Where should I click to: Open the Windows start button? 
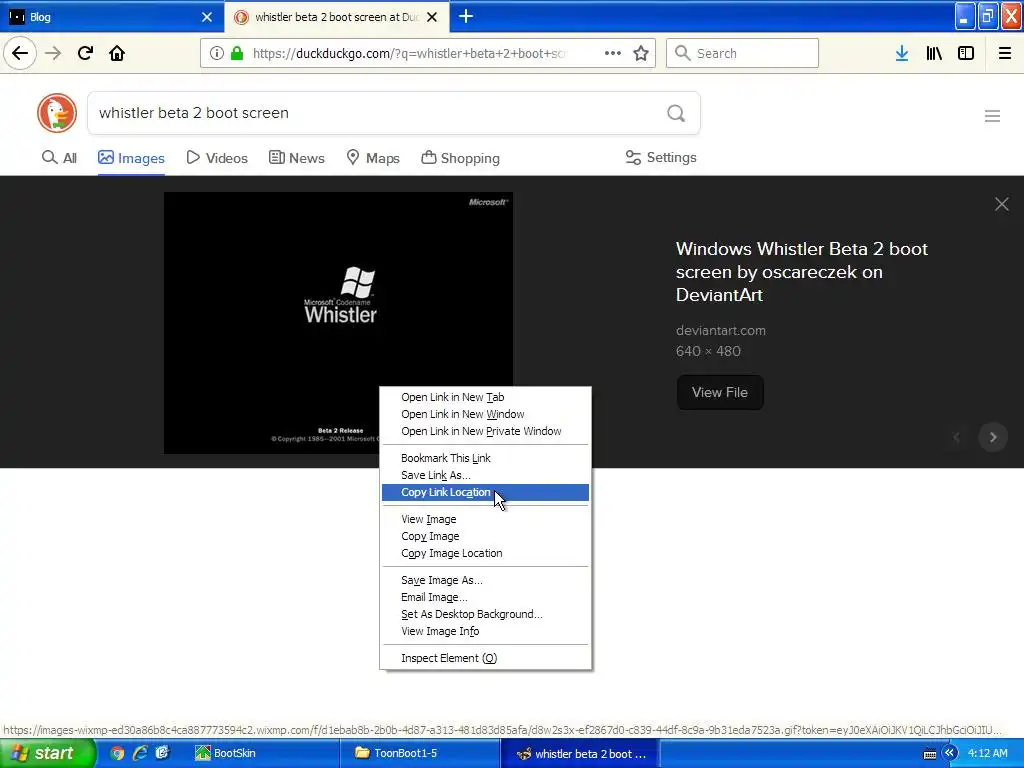(x=47, y=753)
